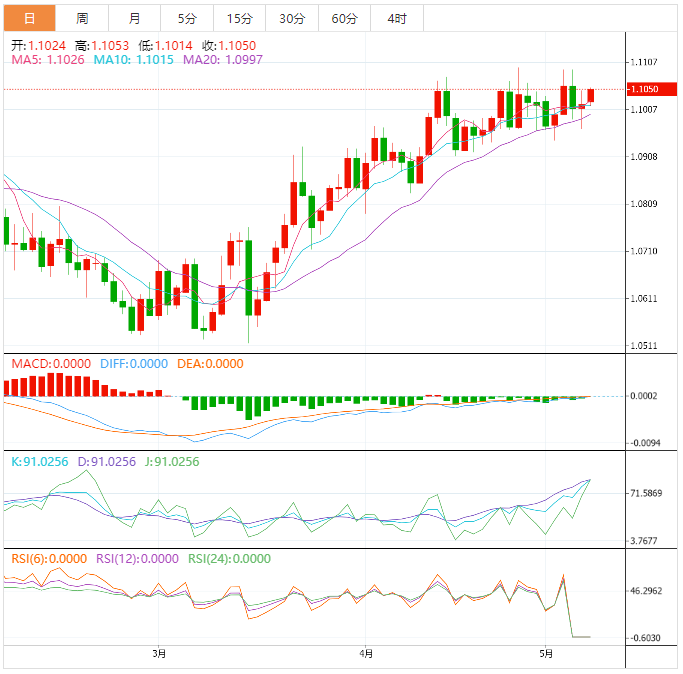Image resolution: width=683 pixels, height=674 pixels.
Task: Click the 71.5869 KDJ axis label
Action: click(x=646, y=494)
